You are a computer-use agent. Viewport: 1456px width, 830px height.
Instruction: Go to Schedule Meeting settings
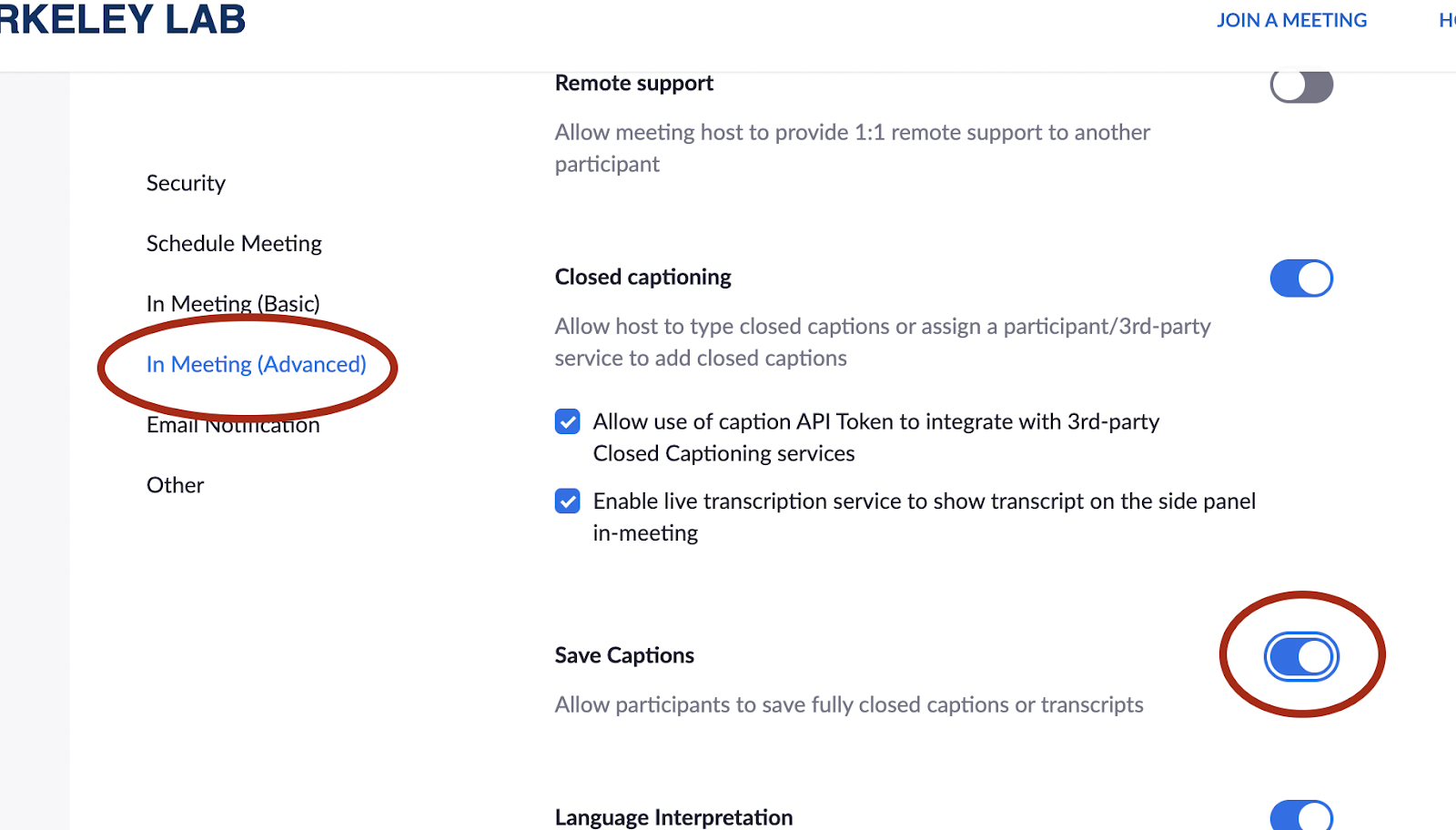(x=234, y=244)
